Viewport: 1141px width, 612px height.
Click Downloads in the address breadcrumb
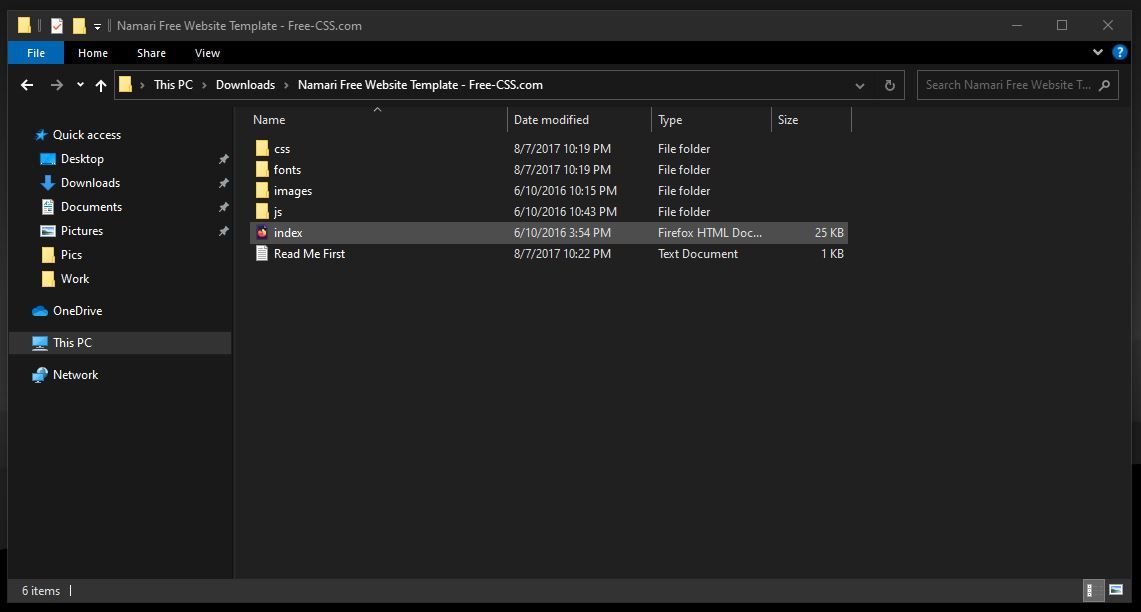(245, 85)
